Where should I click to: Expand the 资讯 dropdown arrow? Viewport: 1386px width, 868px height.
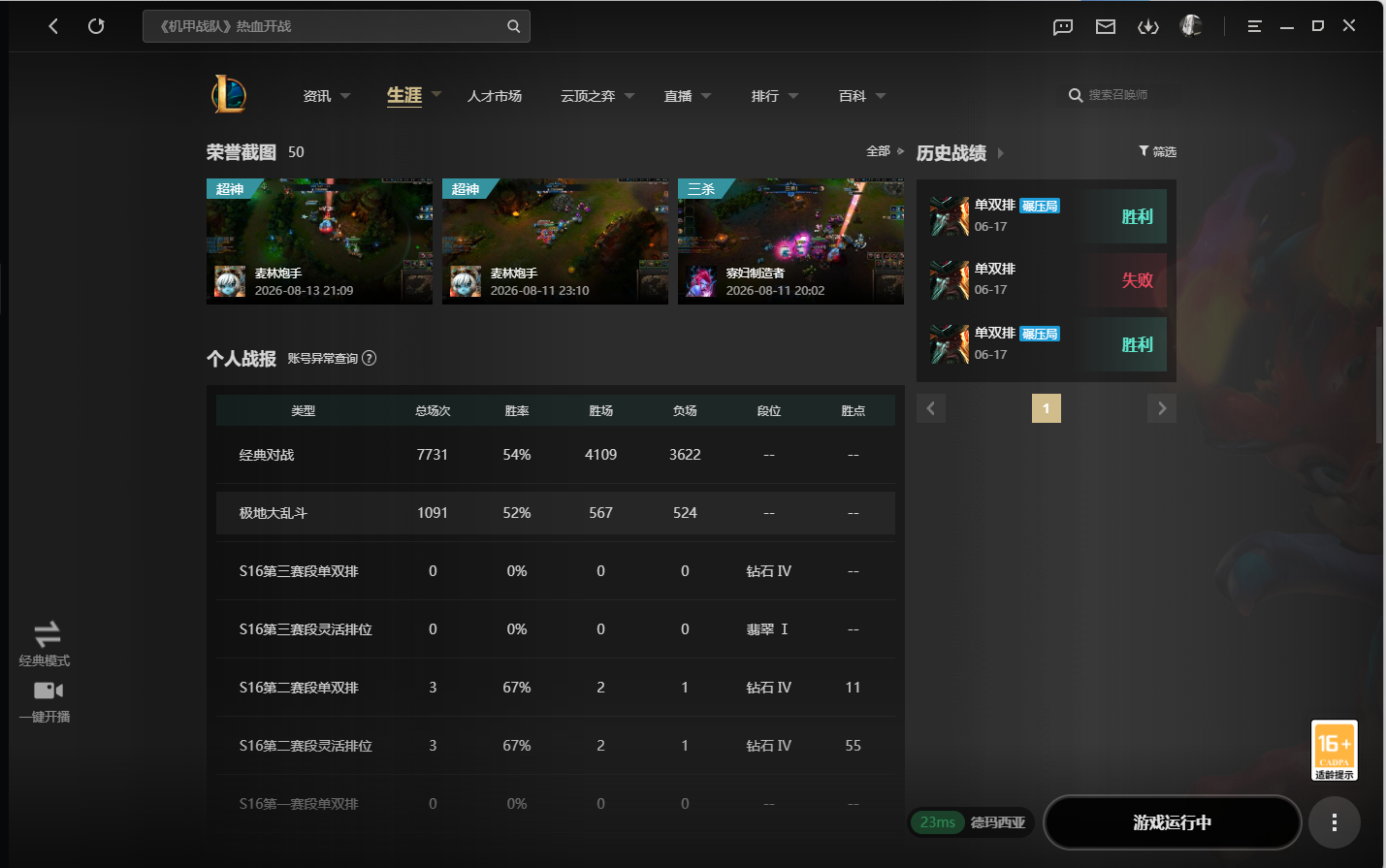[x=345, y=96]
